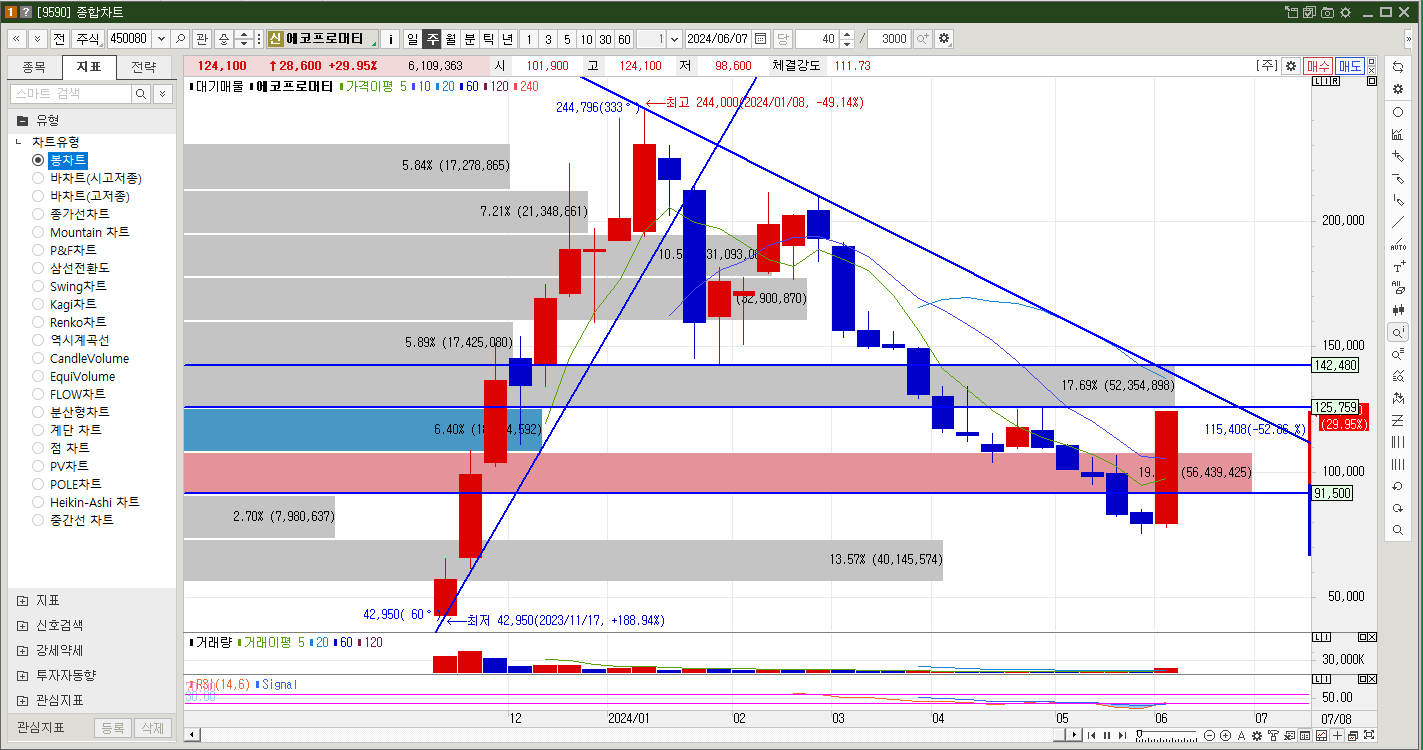Select Heikin-Ashi 차트 type

(86, 502)
